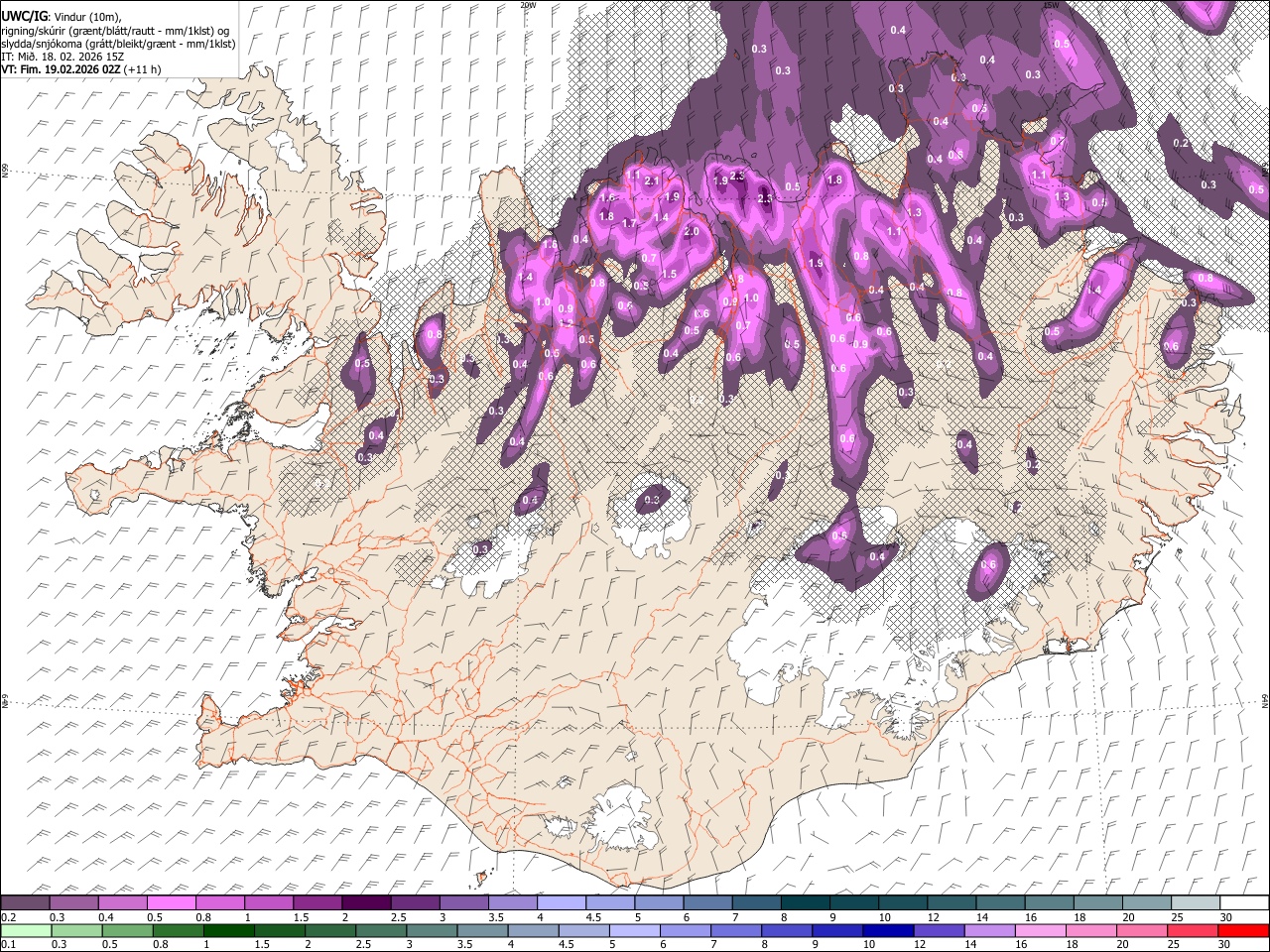Pick bottom-row dark green swatch between 1 and 1.5

point(228,931)
